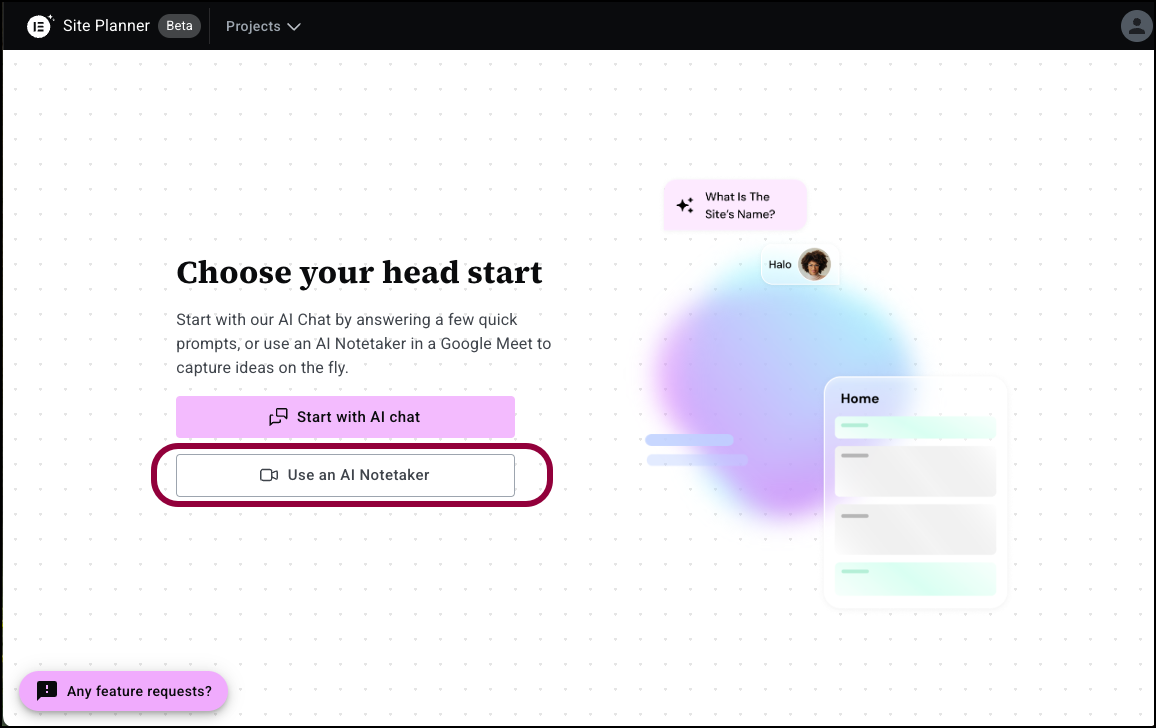
Task: Click the first green section in Home card
Action: pos(915,427)
